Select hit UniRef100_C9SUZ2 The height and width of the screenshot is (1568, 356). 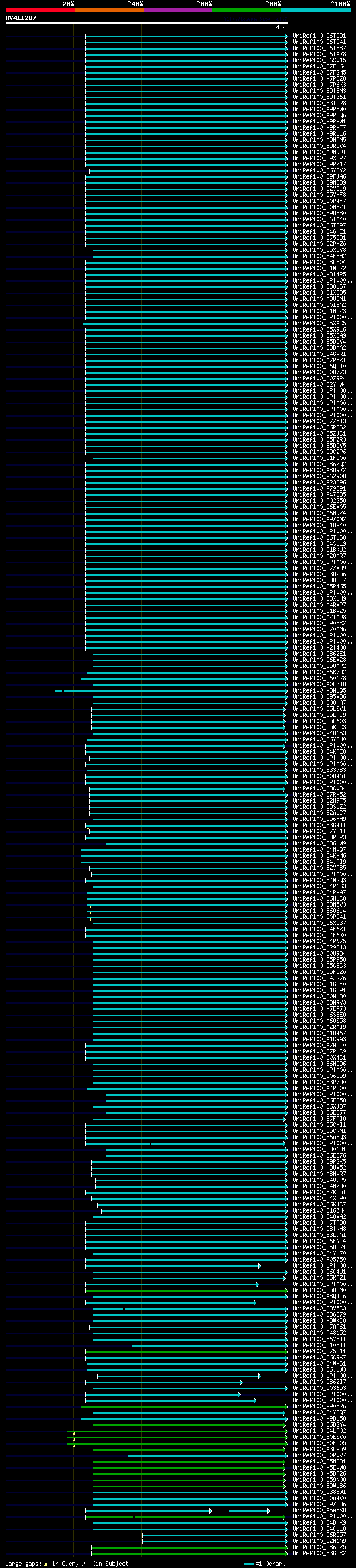click(x=319, y=807)
